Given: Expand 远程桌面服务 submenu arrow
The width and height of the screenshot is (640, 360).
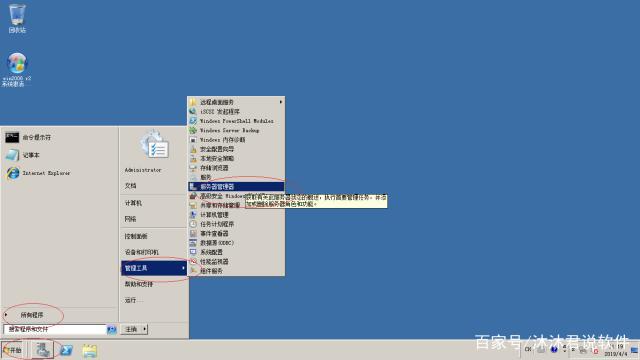Looking at the screenshot, I should point(280,102).
